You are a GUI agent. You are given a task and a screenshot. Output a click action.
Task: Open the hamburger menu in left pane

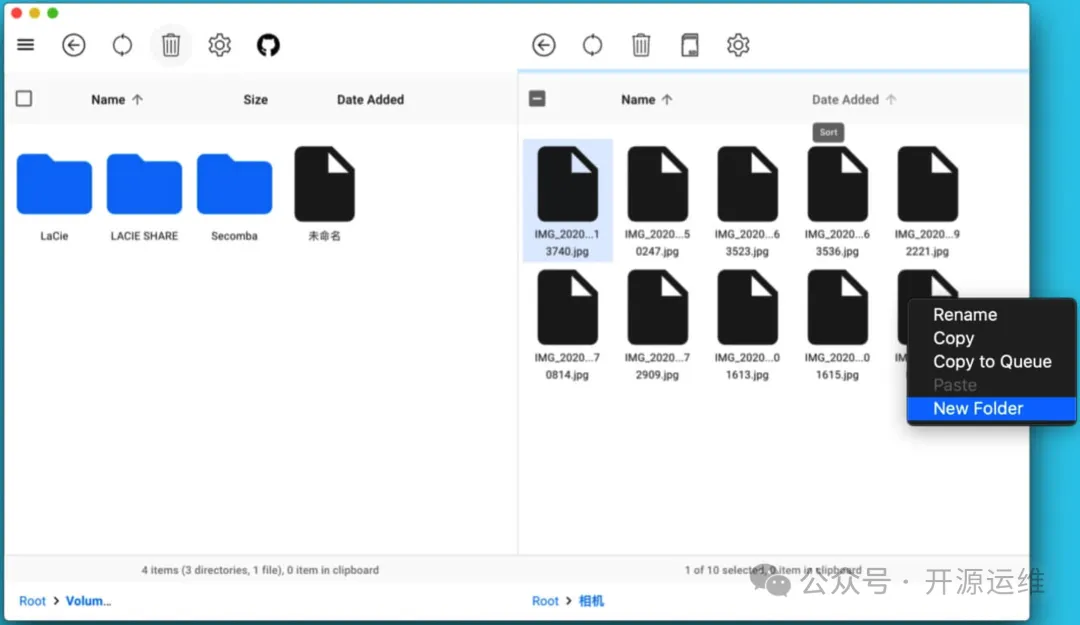pyautogui.click(x=26, y=45)
